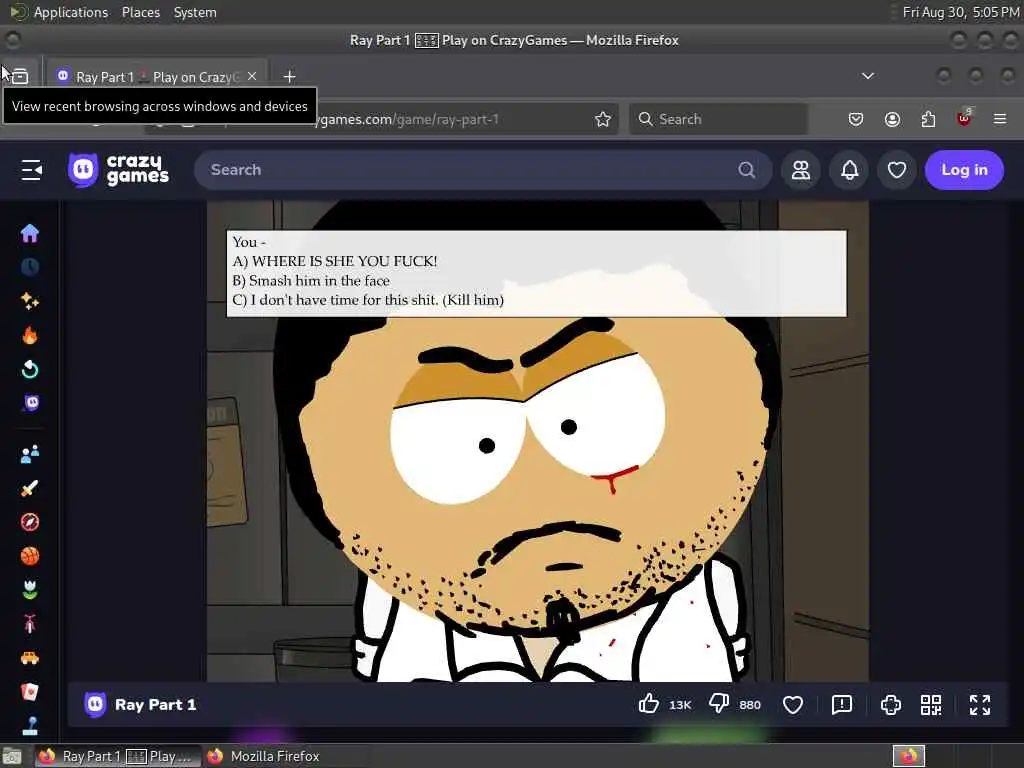The image size is (1024, 768).
Task: Open a new tab with plus
Action: [289, 76]
